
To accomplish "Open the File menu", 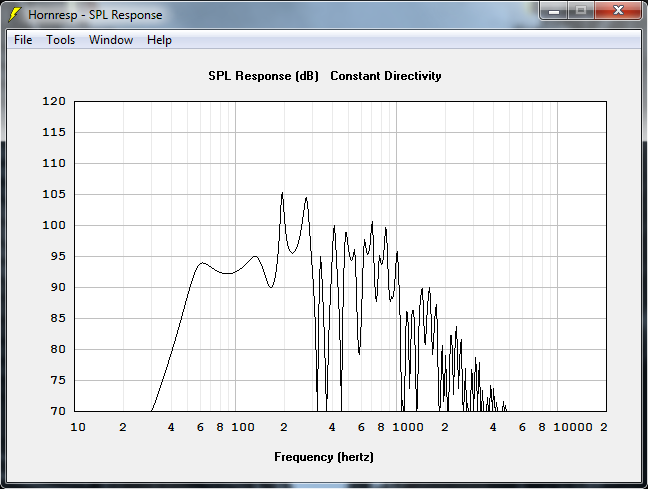I will 23,40.
